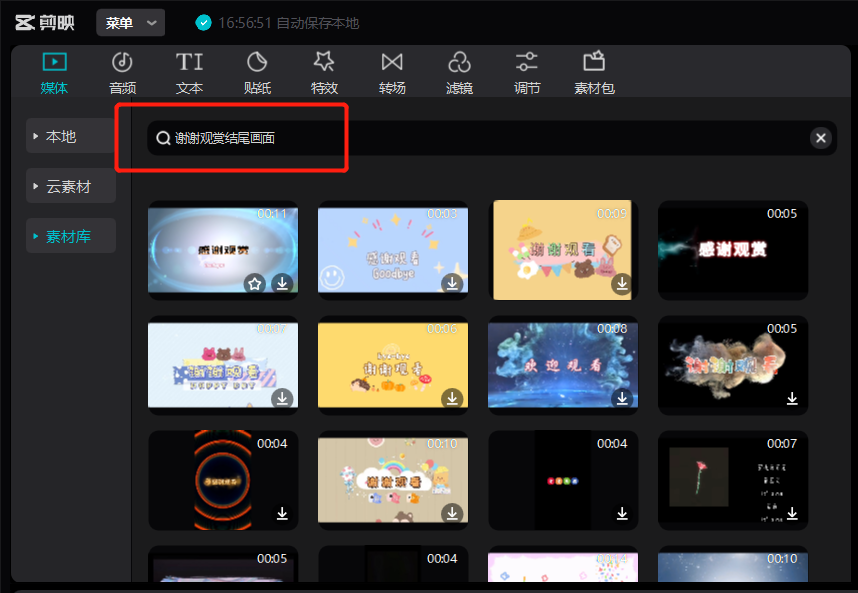Open the 素材包 material pack tab
This screenshot has width=858, height=593.
coord(594,73)
